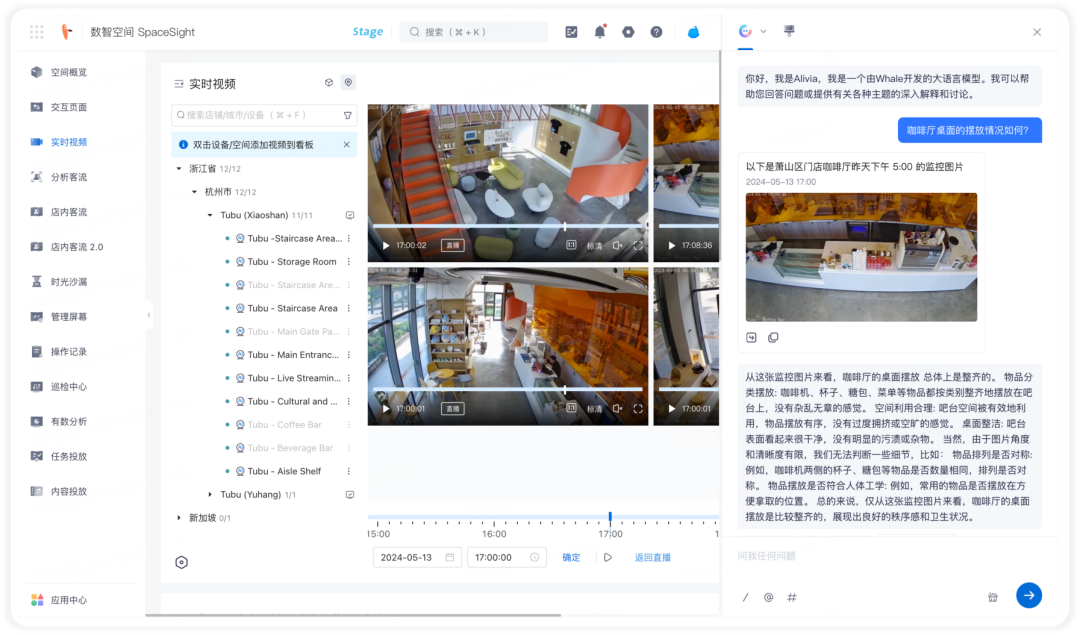This screenshot has width=1080, height=635.
Task: Toggle the Tubu (Xiaoshan) selection checkbox
Action: pyautogui.click(x=350, y=216)
